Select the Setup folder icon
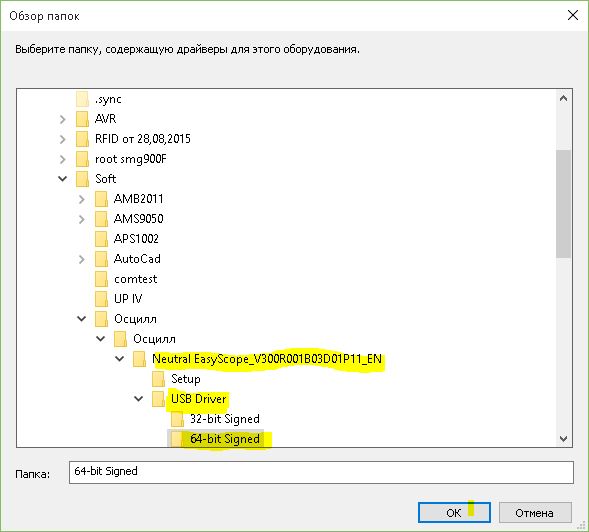Viewport: 589px width, 532px height. click(x=159, y=379)
